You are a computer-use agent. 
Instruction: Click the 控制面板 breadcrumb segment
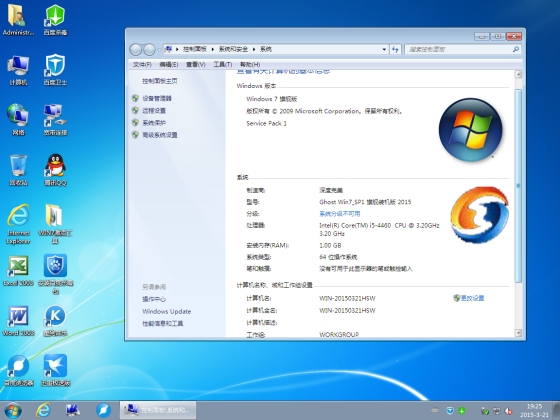pos(195,49)
